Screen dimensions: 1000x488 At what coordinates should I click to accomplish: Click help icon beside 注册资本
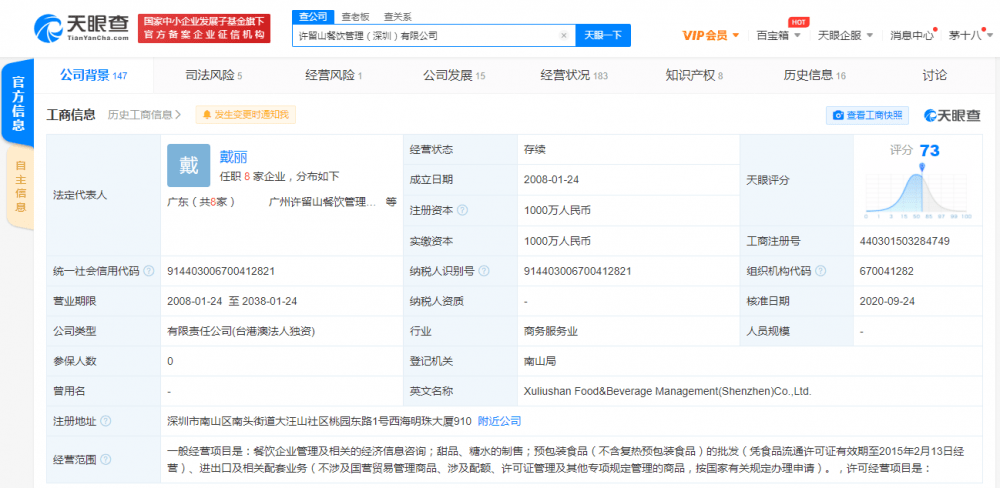(462, 211)
